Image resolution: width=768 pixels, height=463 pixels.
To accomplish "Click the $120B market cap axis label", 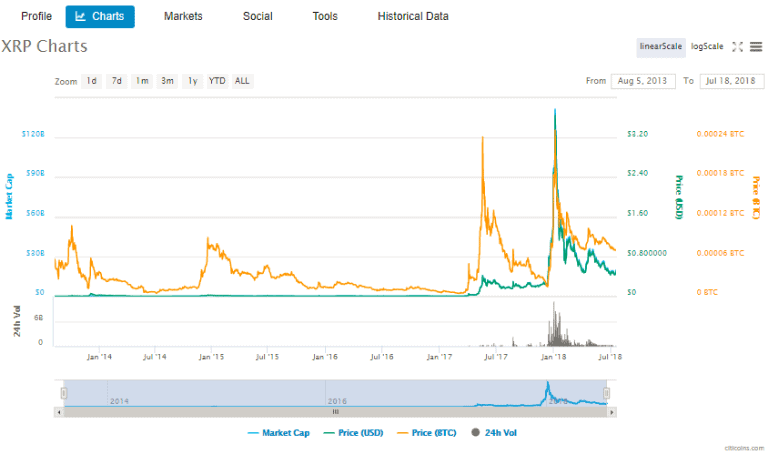I will pos(33,134).
